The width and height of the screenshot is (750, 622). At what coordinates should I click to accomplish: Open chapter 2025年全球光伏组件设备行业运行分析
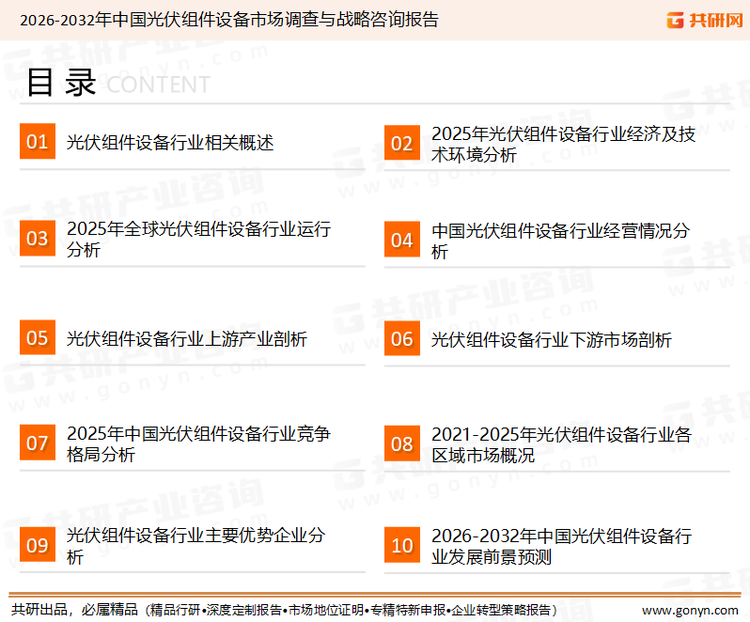pyautogui.click(x=199, y=239)
